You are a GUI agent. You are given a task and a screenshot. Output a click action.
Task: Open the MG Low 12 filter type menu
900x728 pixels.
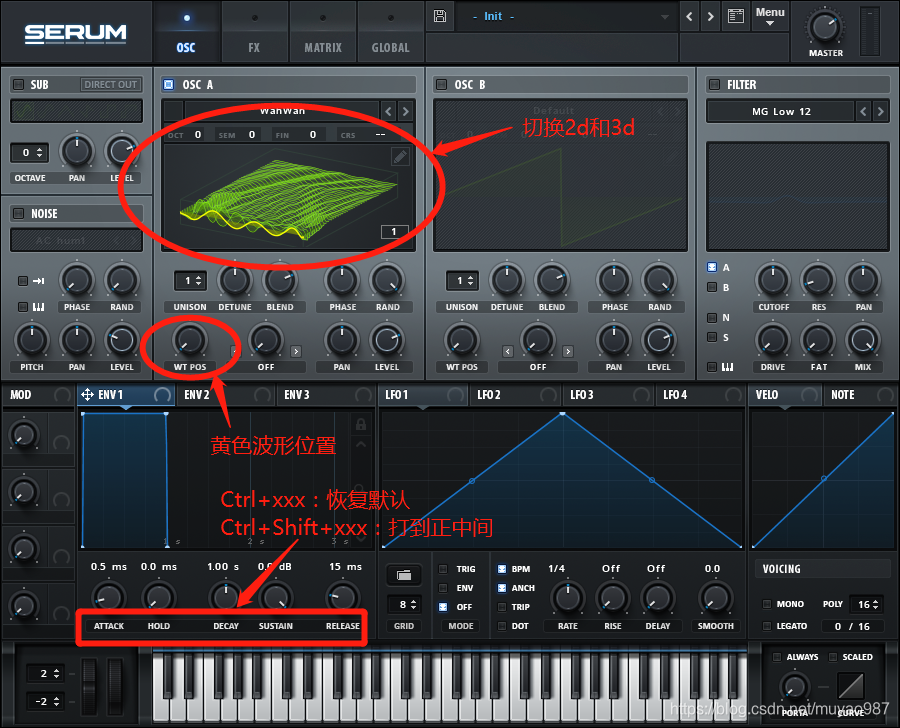click(x=781, y=111)
